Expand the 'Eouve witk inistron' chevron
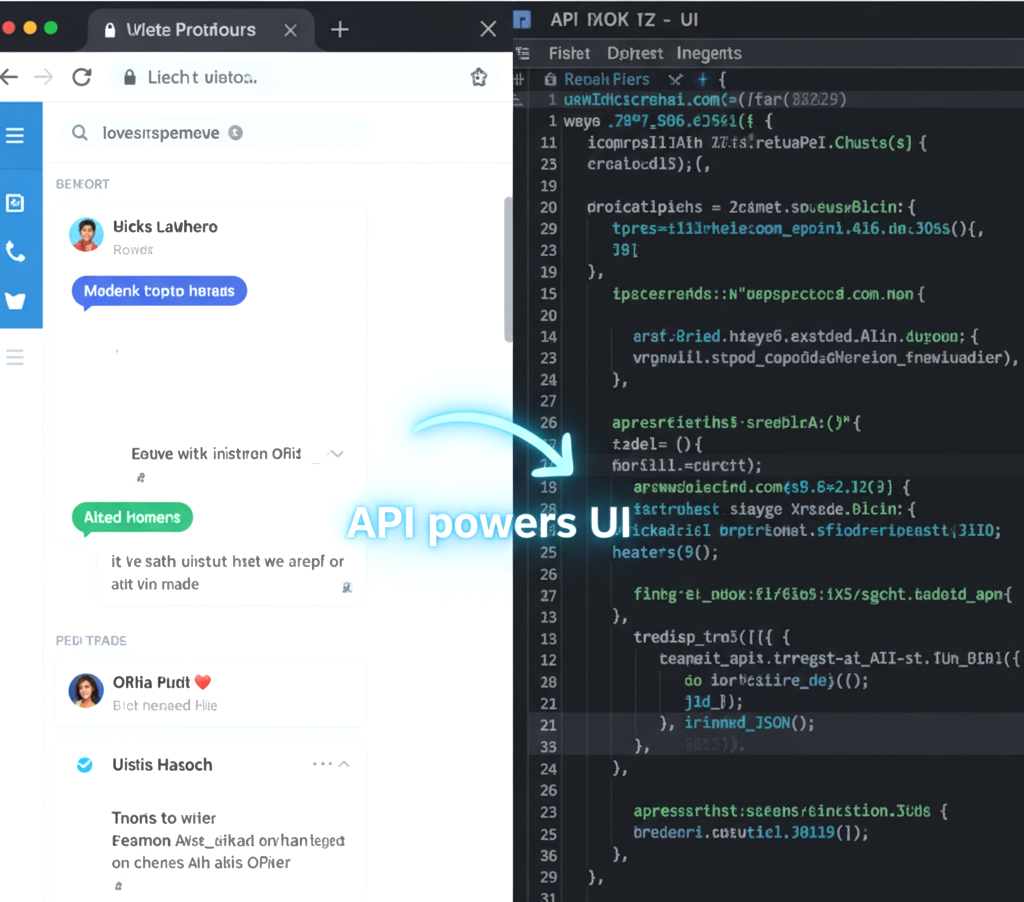 (337, 454)
